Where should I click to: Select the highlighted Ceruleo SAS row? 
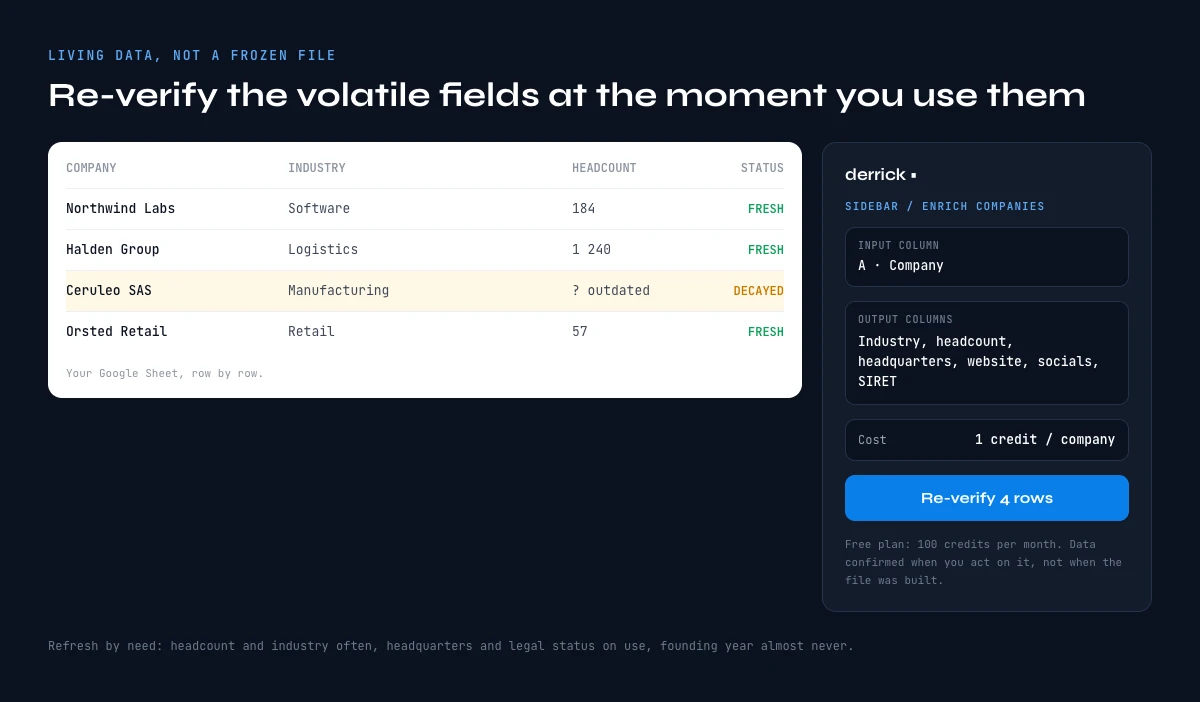coord(425,291)
